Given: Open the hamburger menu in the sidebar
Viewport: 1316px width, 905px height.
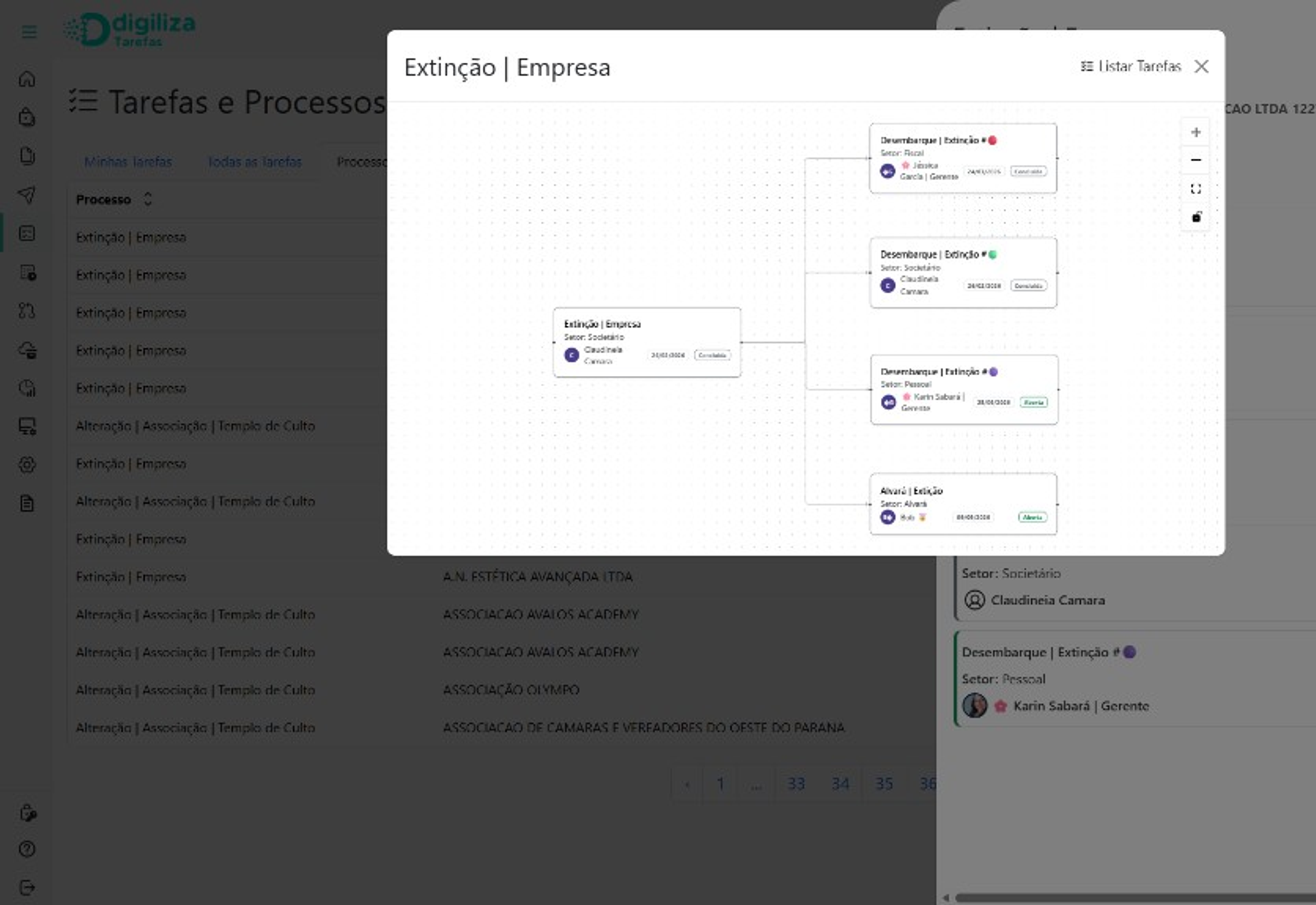Looking at the screenshot, I should click(29, 32).
